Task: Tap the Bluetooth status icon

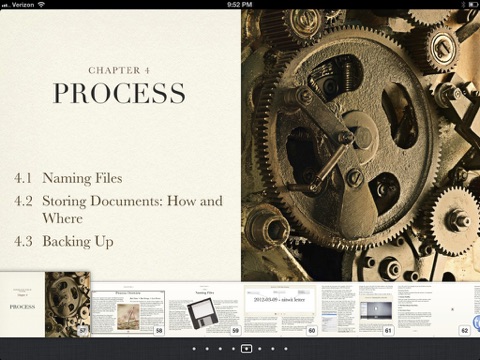Action: (463, 4)
